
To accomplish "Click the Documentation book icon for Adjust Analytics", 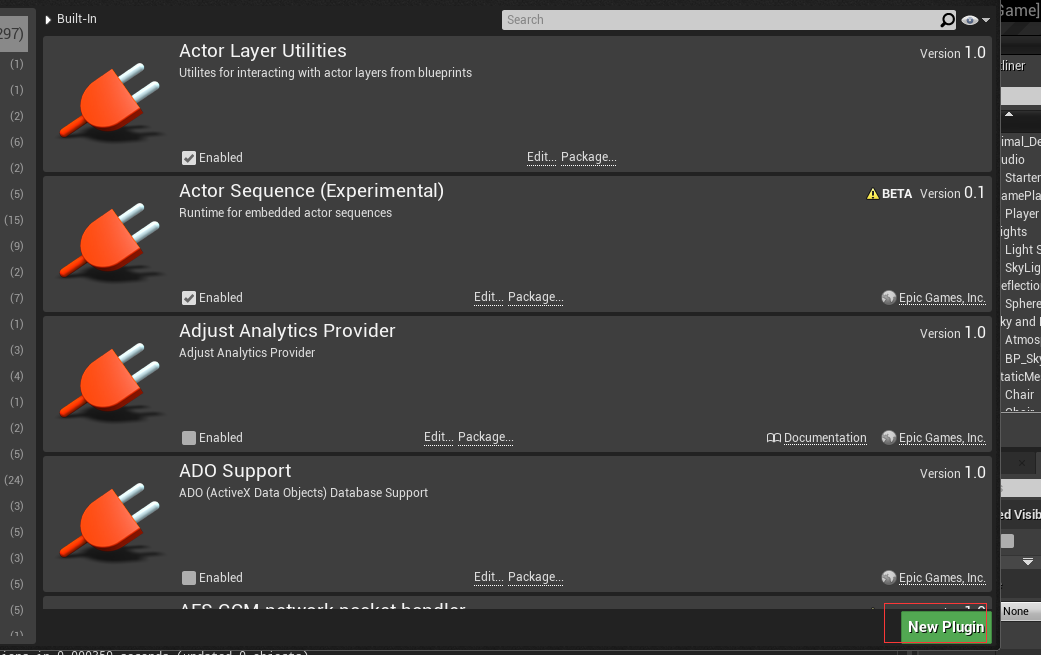I will [x=775, y=437].
